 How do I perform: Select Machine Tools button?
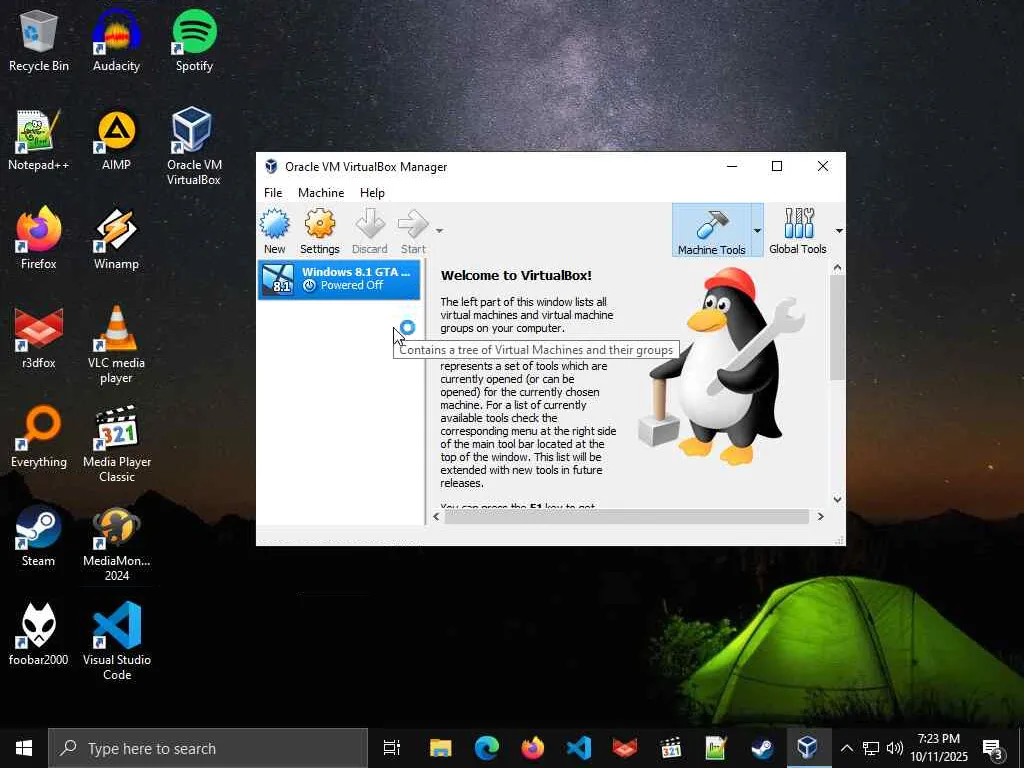pyautogui.click(x=711, y=230)
